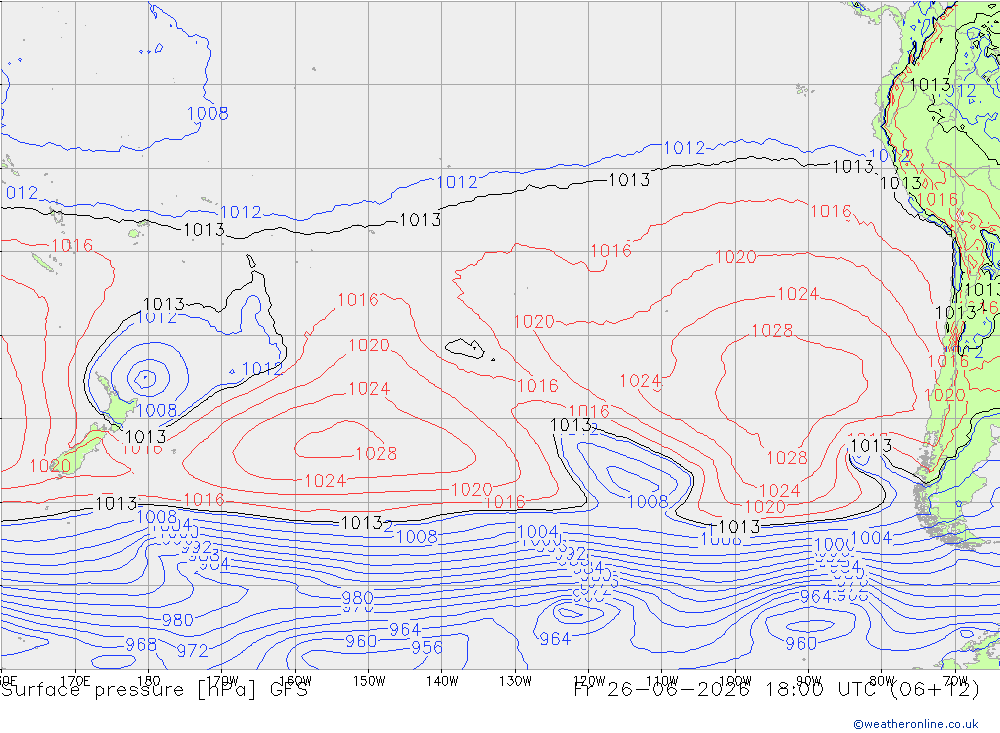Select the 170E longitude label

coord(75,681)
